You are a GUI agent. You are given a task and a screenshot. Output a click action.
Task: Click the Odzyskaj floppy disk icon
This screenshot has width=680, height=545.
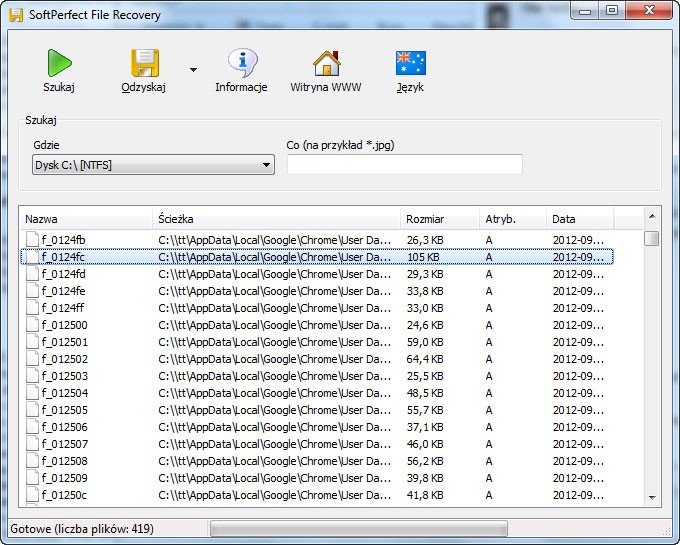pyautogui.click(x=143, y=63)
